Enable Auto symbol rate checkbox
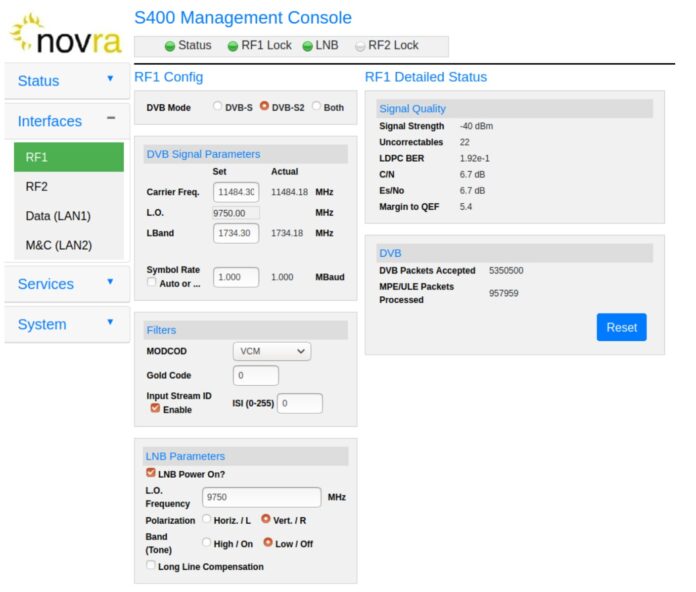Image resolution: width=696 pixels, height=592 pixels. tap(151, 283)
